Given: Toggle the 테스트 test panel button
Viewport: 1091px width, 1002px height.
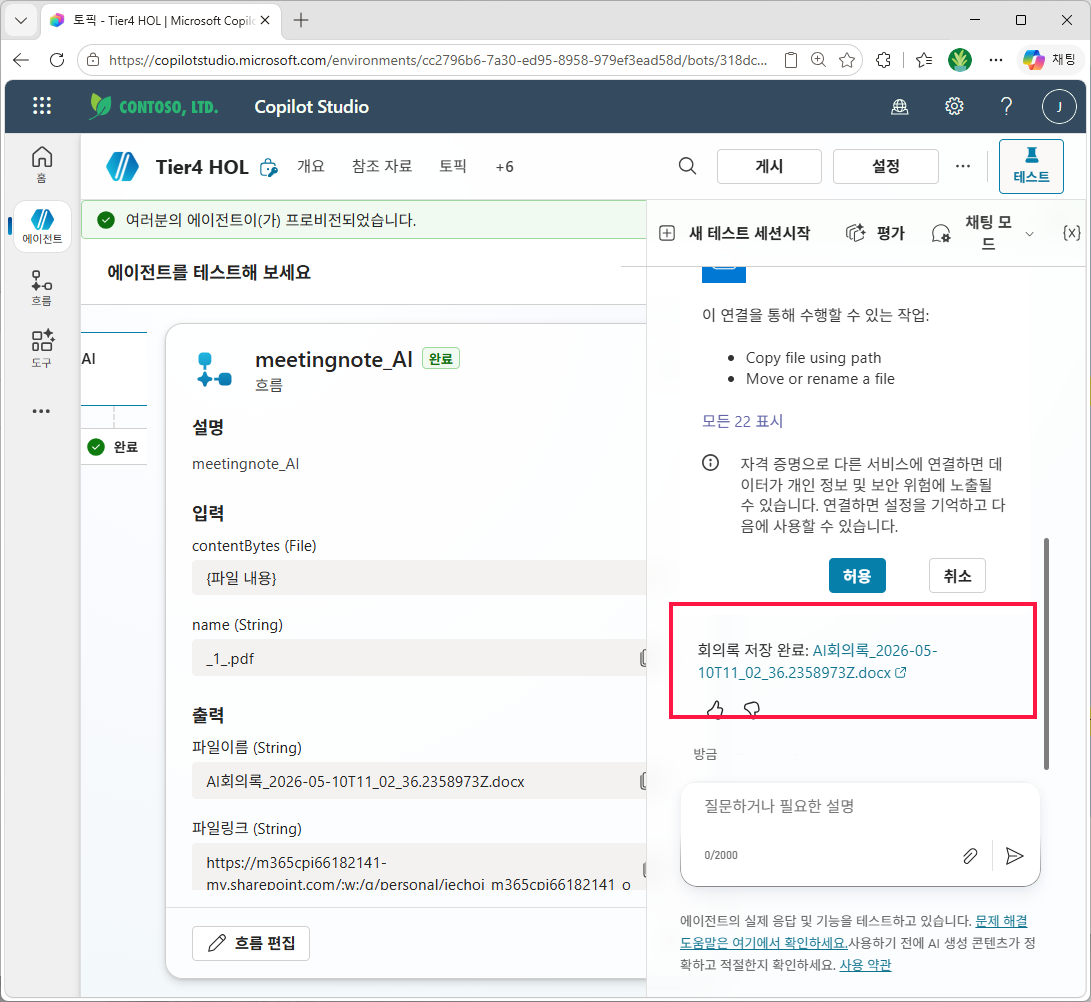Looking at the screenshot, I should coord(1031,166).
